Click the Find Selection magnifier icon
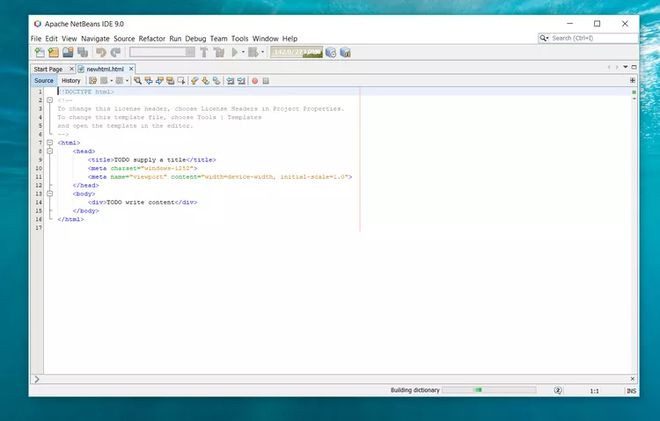Image resolution: width=660 pixels, height=421 pixels. pyautogui.click(x=138, y=81)
